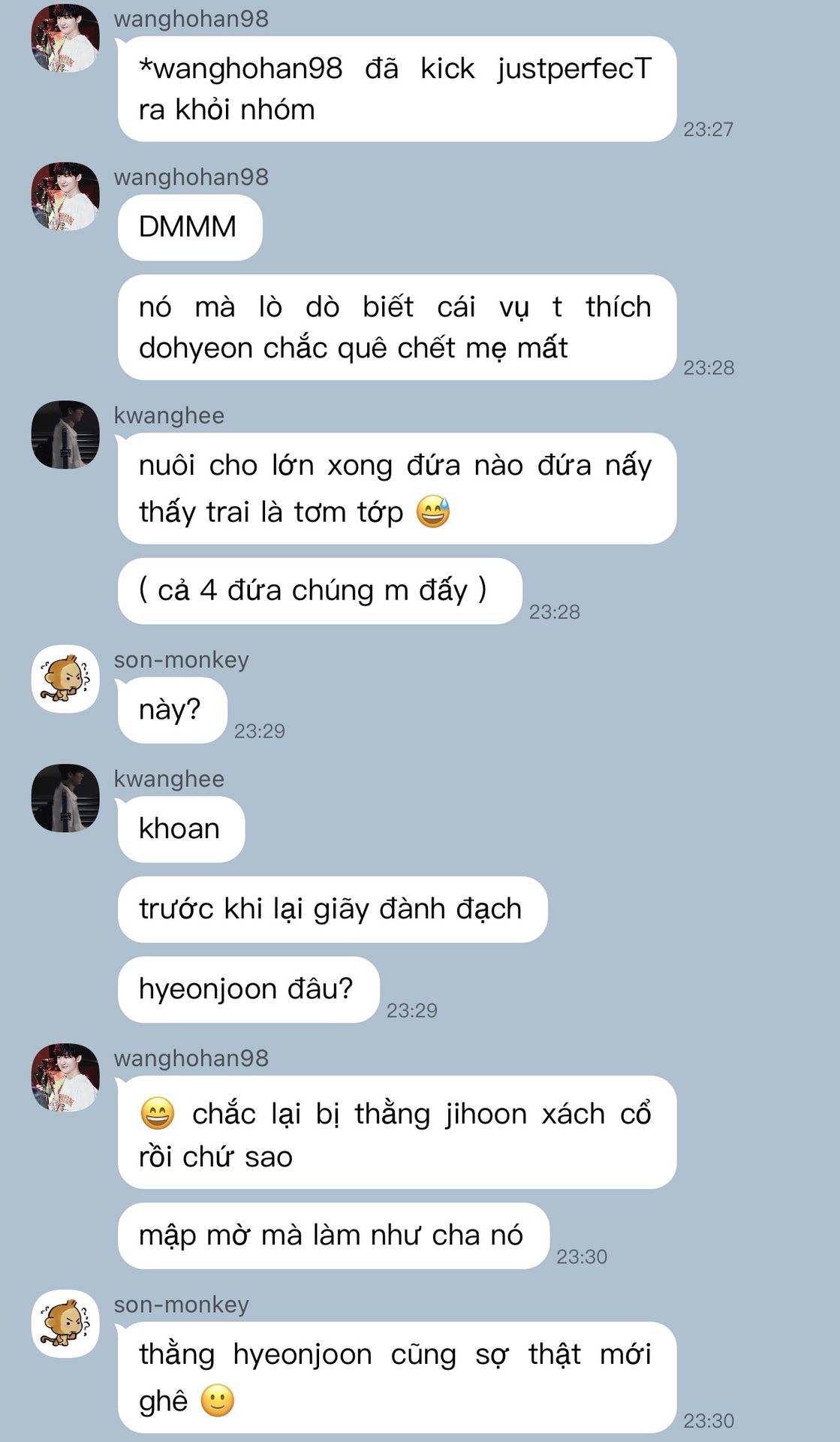Viewport: 840px width, 1442px height.
Task: Tap the 'hyeonjoon đâu?' message bubble
Action: tap(248, 989)
